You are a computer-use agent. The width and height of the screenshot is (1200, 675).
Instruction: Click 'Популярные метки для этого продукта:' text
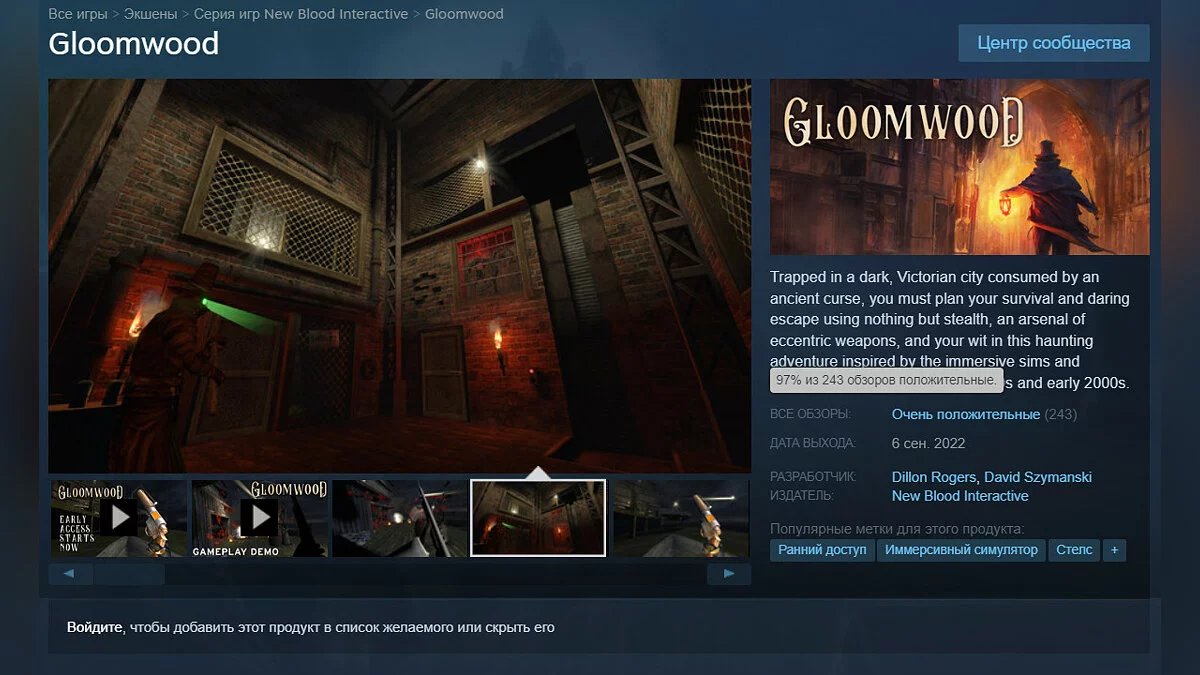[x=897, y=528]
